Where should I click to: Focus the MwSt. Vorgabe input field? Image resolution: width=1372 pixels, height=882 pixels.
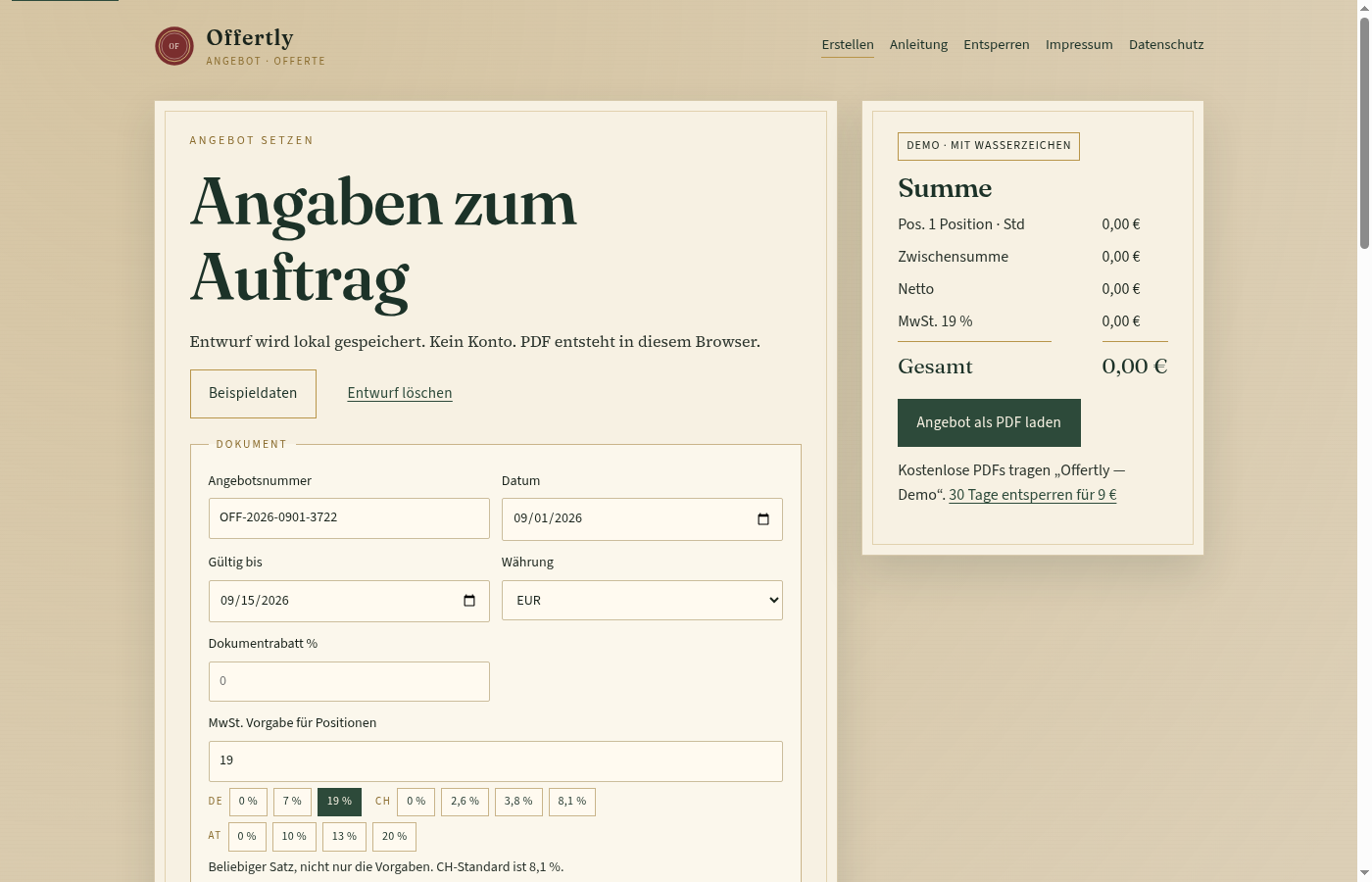(496, 761)
